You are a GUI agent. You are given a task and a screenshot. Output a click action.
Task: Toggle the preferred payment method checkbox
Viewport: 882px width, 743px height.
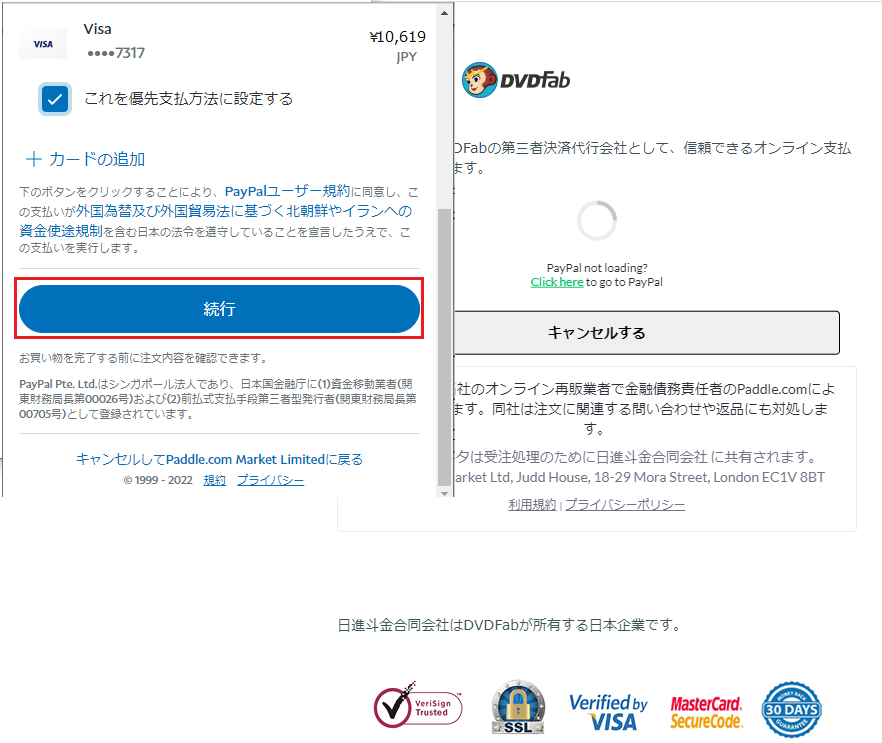coord(55,99)
